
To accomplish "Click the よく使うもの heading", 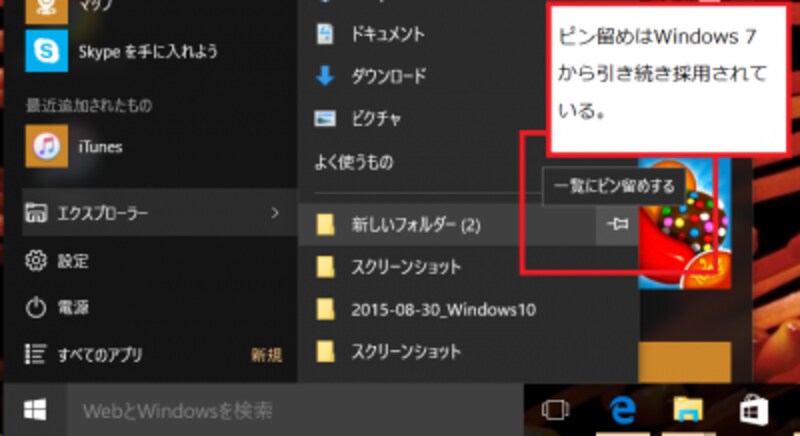I will pyautogui.click(x=354, y=162).
